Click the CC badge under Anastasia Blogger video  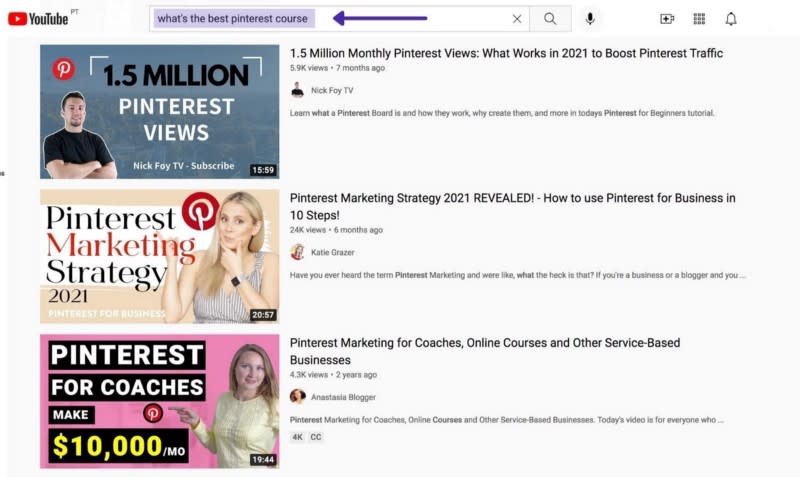coord(316,437)
